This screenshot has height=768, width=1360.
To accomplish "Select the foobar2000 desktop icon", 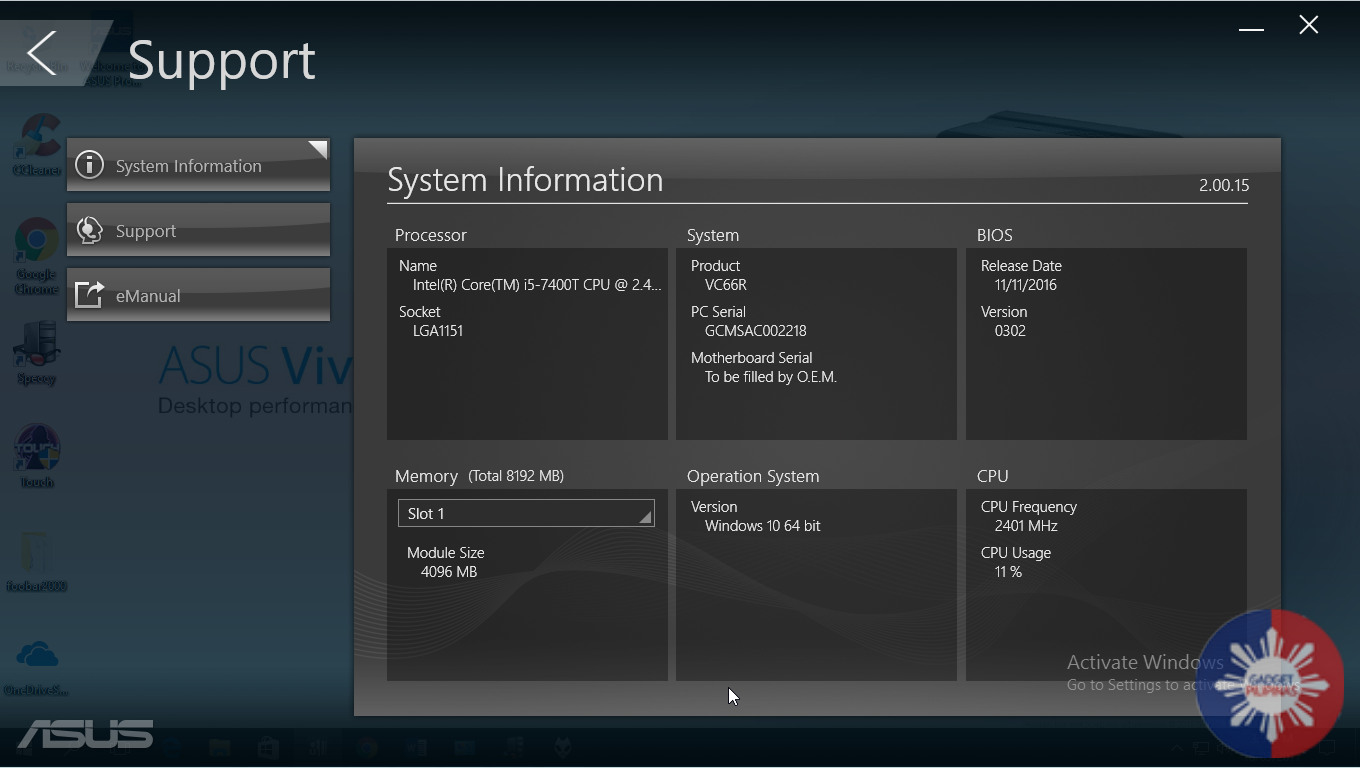I will click(36, 559).
